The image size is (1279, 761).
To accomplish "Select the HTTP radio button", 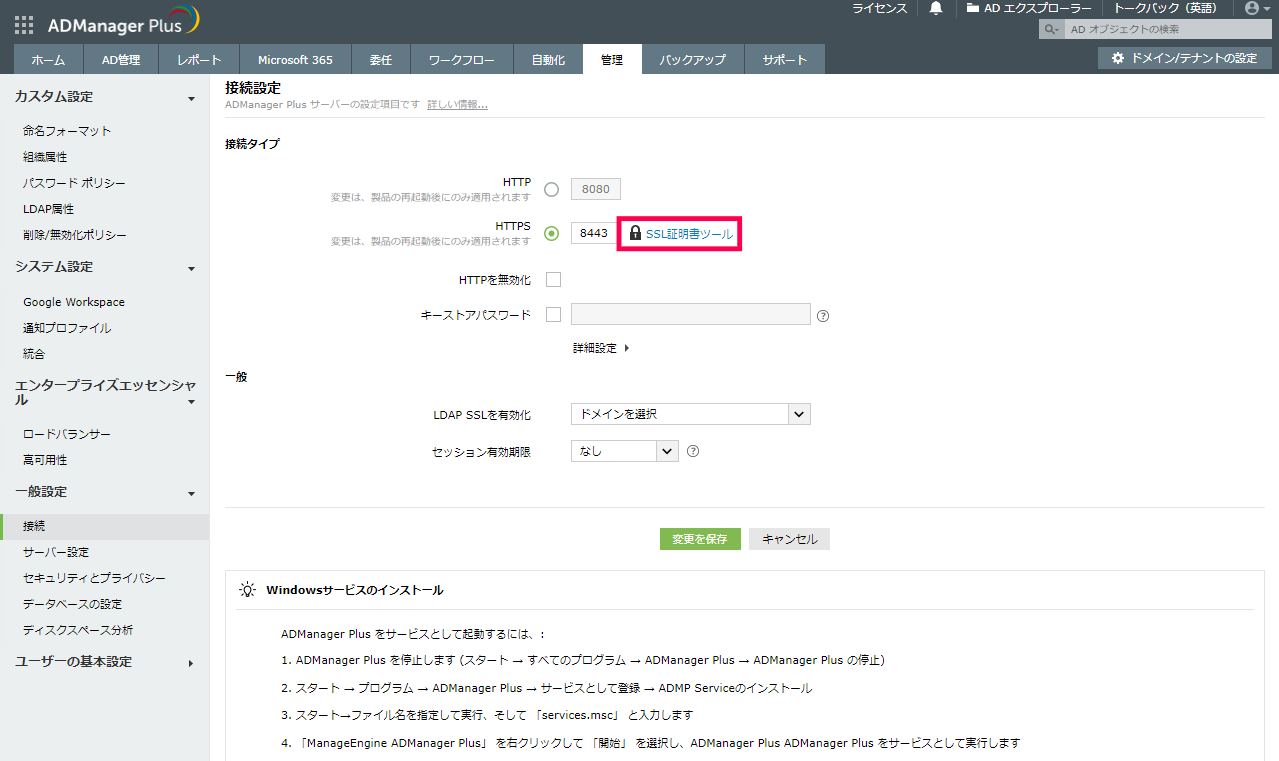I will click(x=551, y=190).
